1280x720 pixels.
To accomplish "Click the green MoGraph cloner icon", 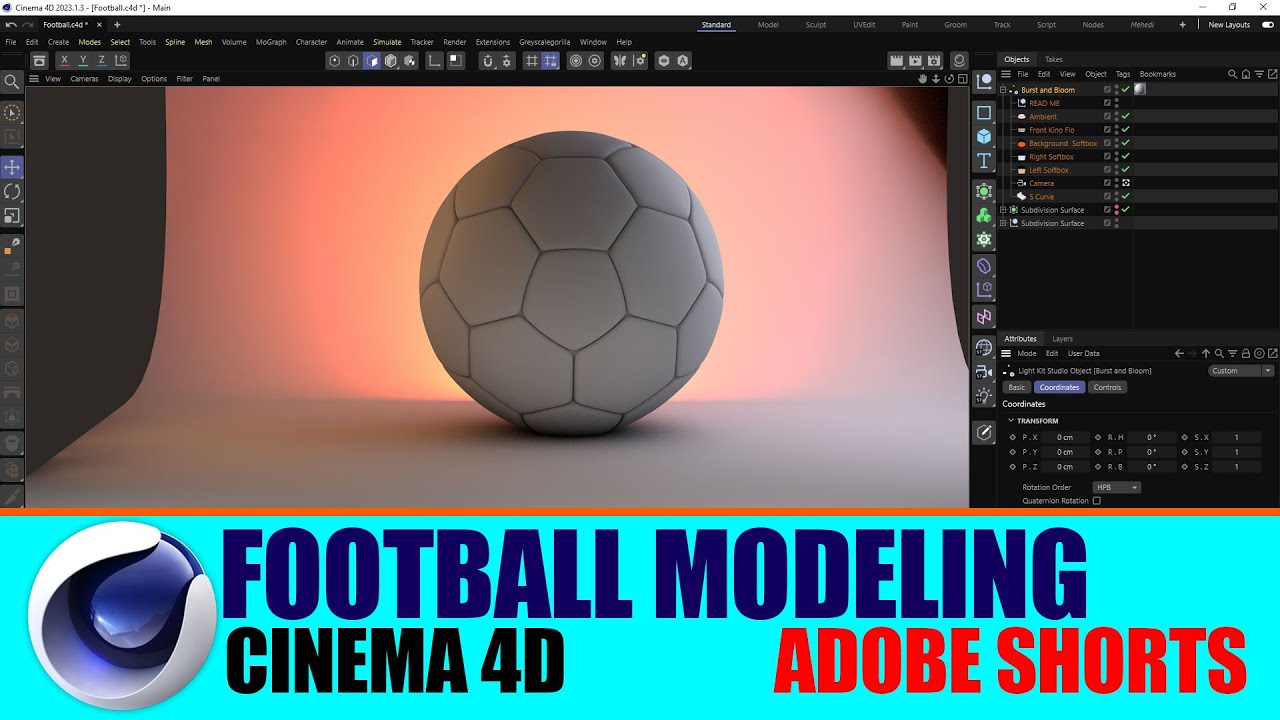I will pyautogui.click(x=984, y=216).
